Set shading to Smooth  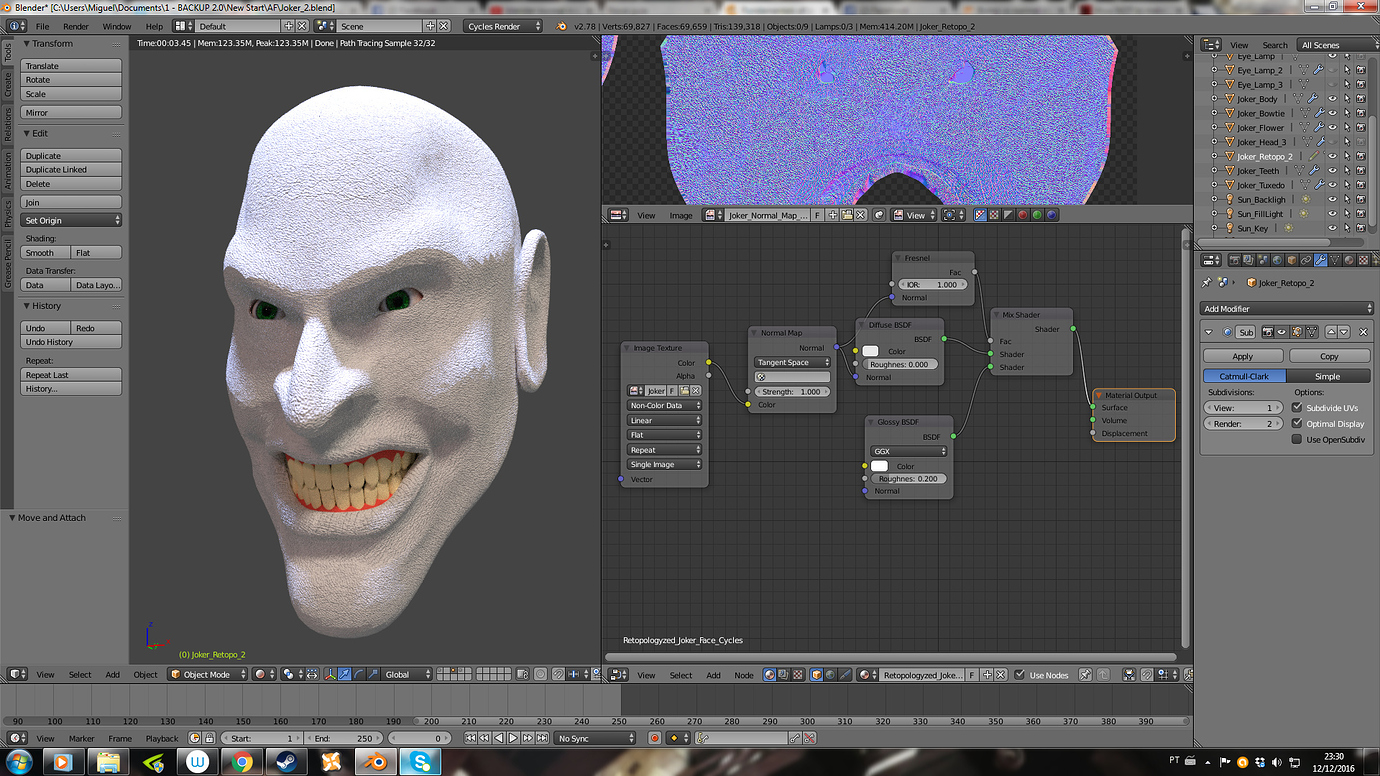46,253
